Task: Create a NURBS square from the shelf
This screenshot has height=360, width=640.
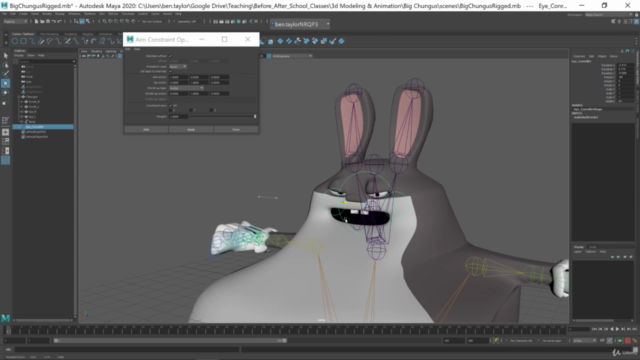Action: pyautogui.click(x=23, y=41)
